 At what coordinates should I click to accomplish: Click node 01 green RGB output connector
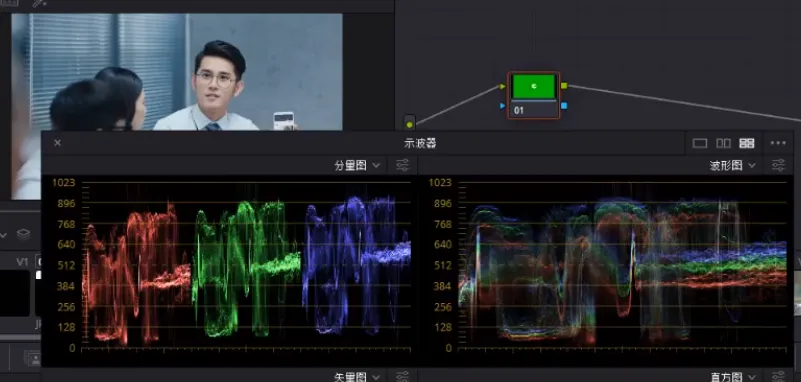point(564,86)
